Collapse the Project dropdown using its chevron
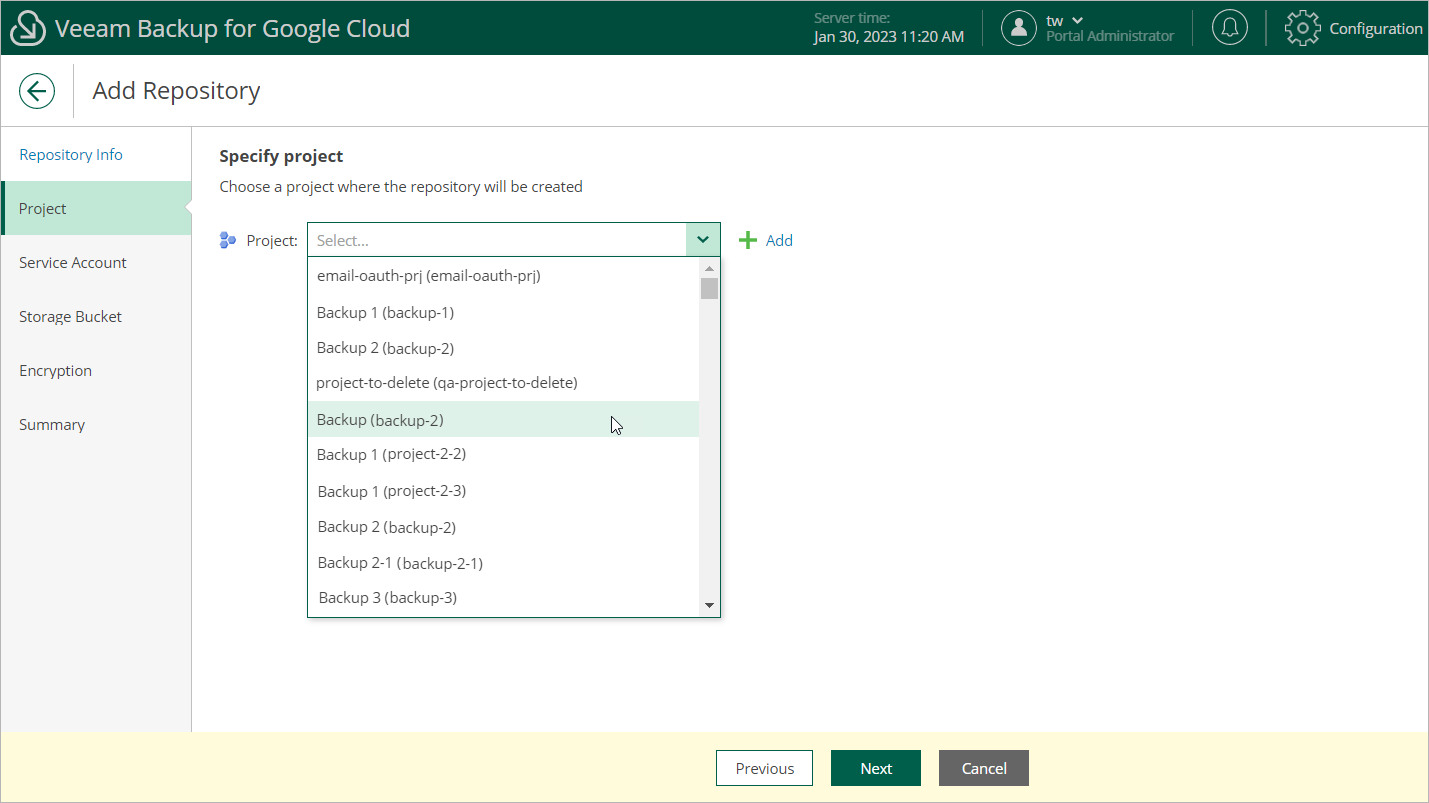The width and height of the screenshot is (1429, 803). coord(703,240)
